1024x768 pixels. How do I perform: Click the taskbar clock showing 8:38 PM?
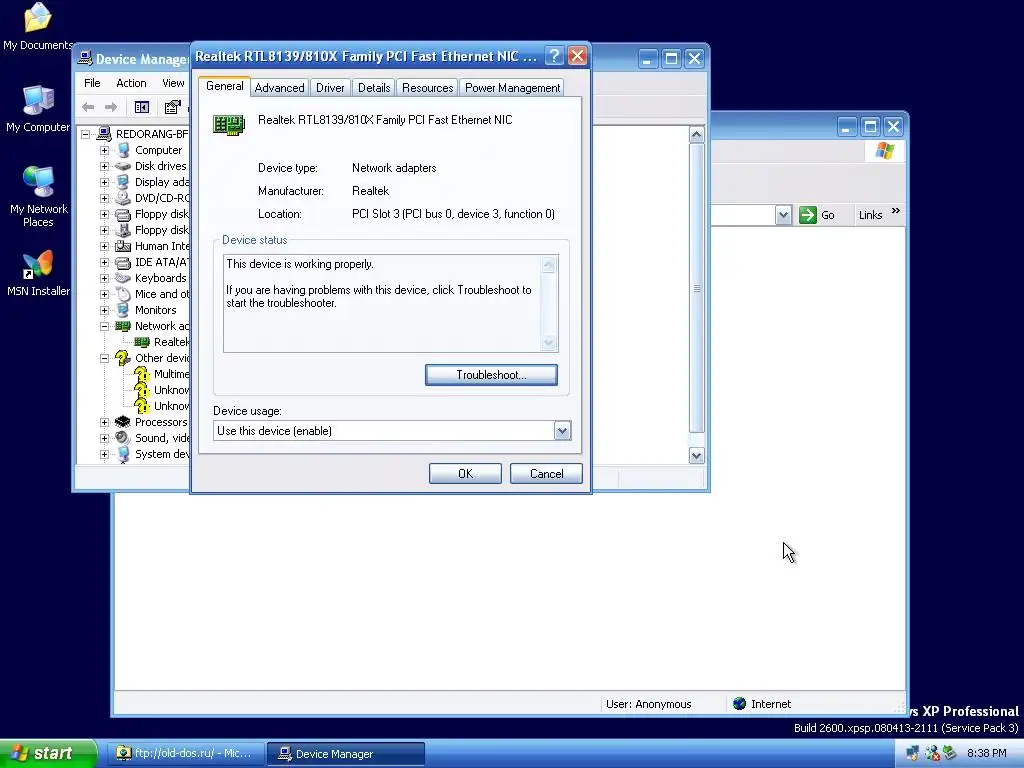pyautogui.click(x=986, y=754)
